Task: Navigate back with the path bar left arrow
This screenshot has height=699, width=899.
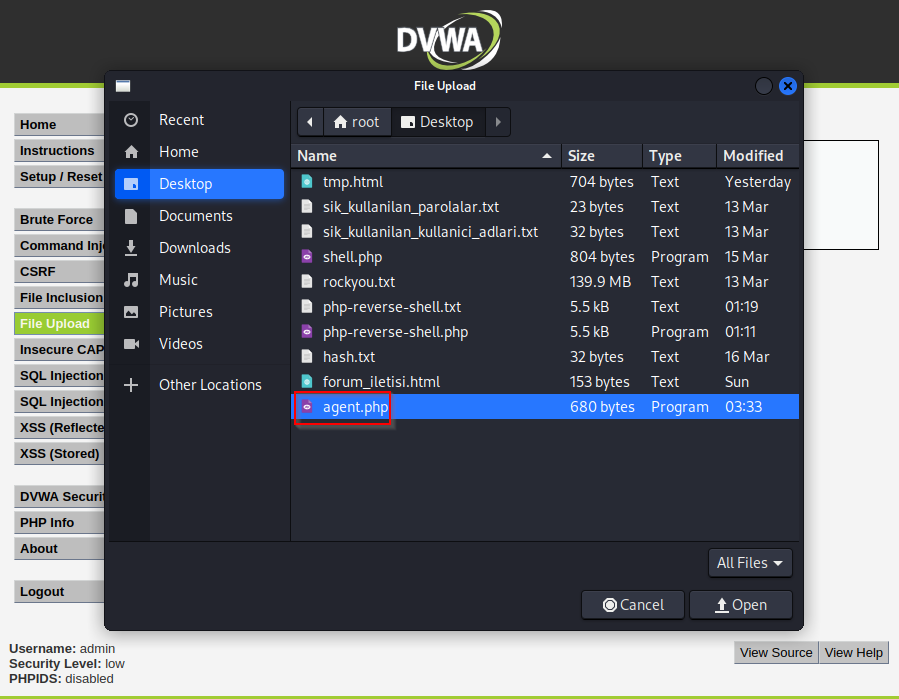Action: coord(310,122)
